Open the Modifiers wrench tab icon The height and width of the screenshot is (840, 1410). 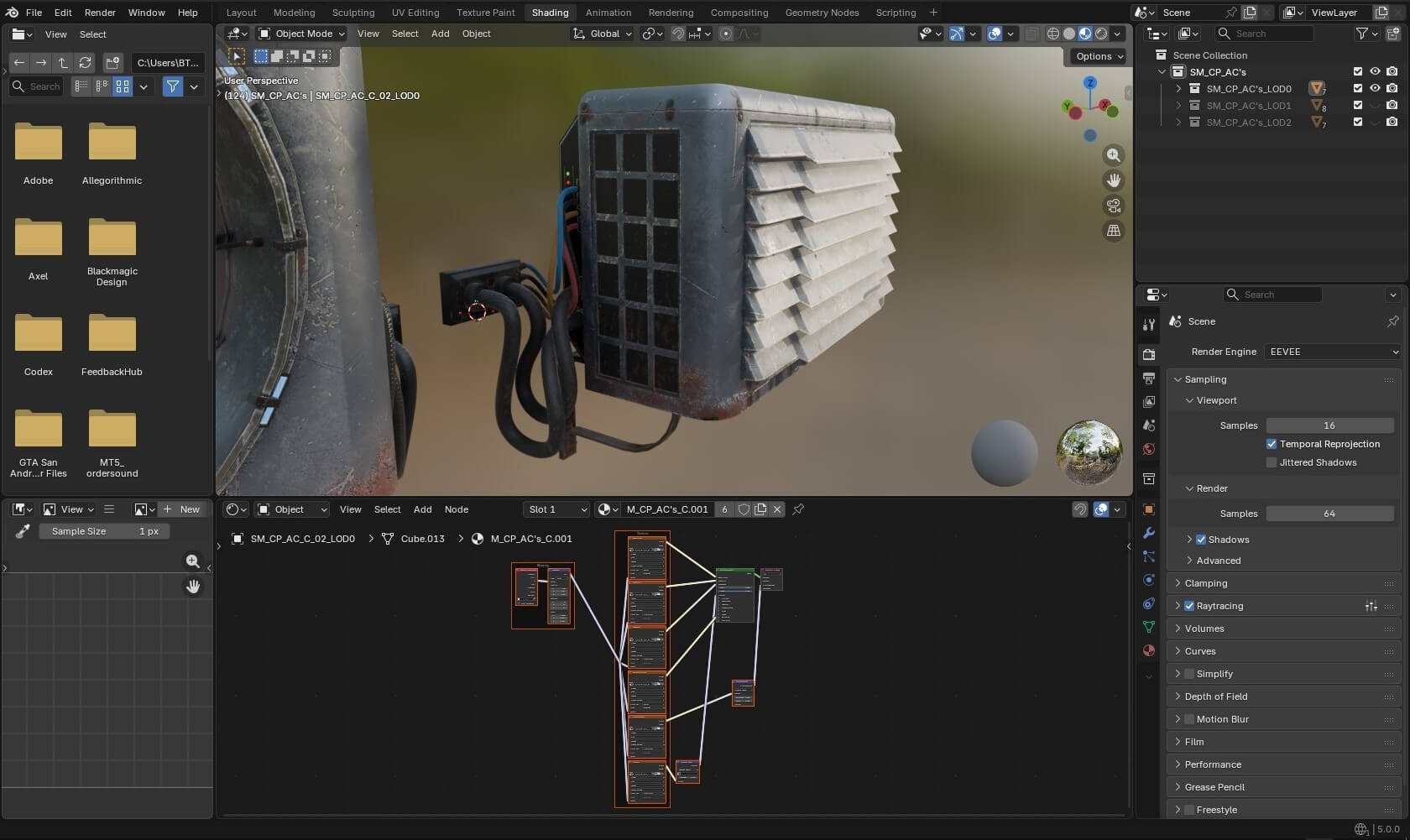click(x=1149, y=533)
